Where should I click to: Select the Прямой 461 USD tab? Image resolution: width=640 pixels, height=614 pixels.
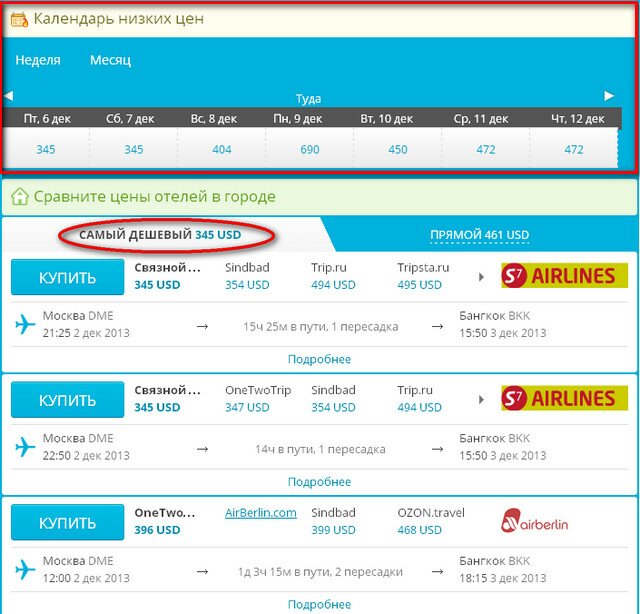tap(480, 235)
